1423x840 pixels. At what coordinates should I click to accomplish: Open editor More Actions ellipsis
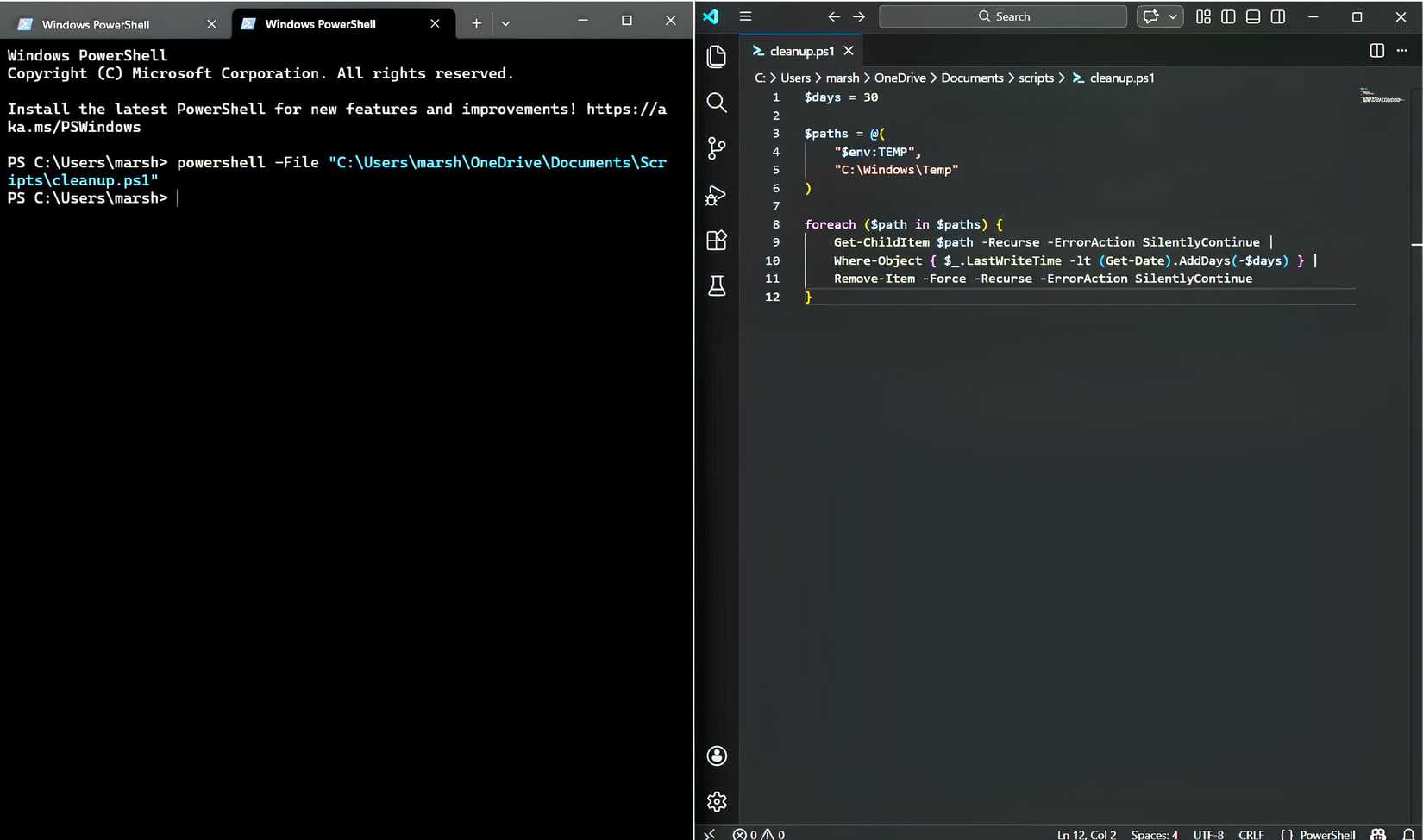click(x=1401, y=51)
